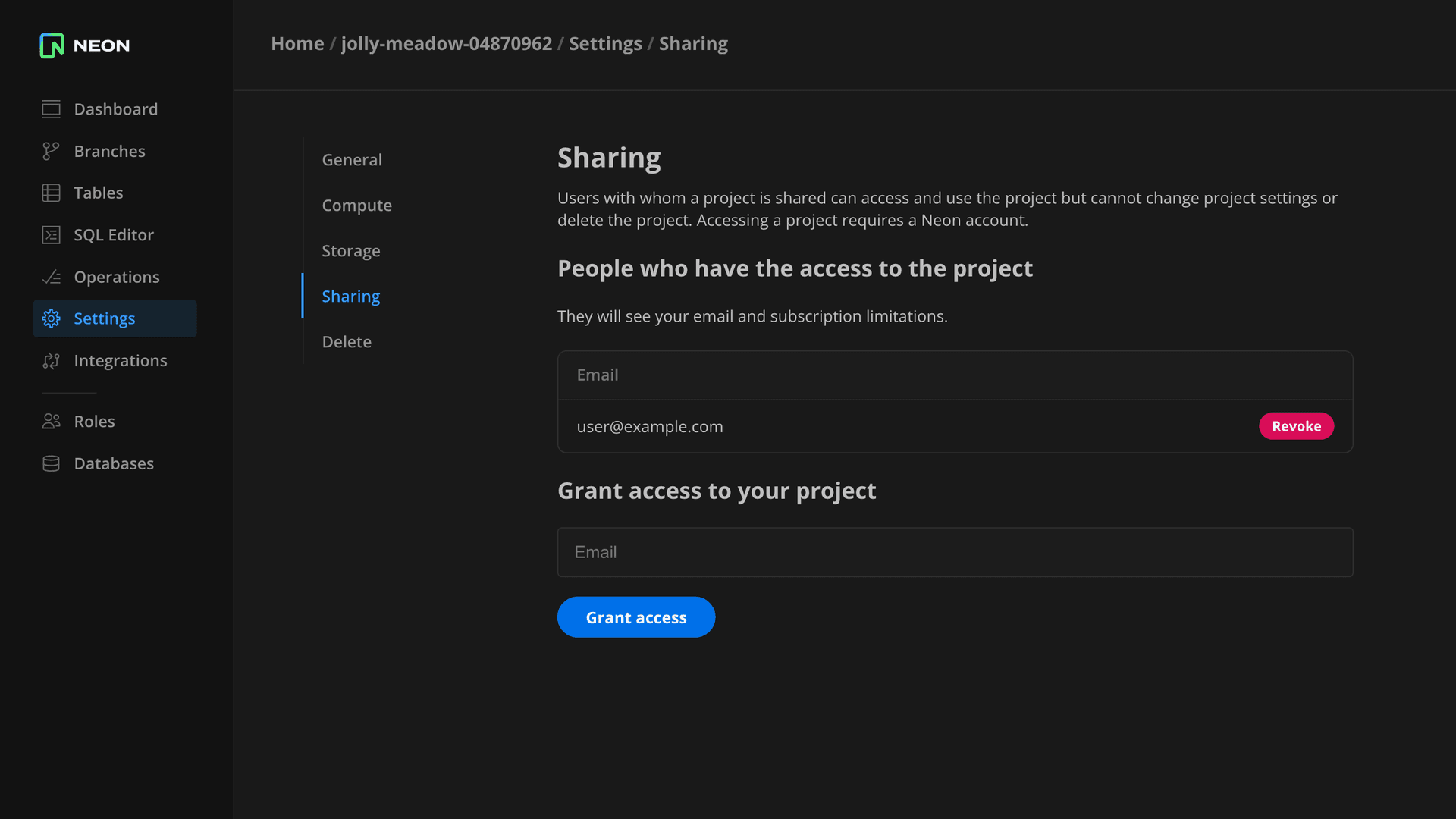Click the Tables grid icon
Image resolution: width=1456 pixels, height=819 pixels.
click(51, 193)
